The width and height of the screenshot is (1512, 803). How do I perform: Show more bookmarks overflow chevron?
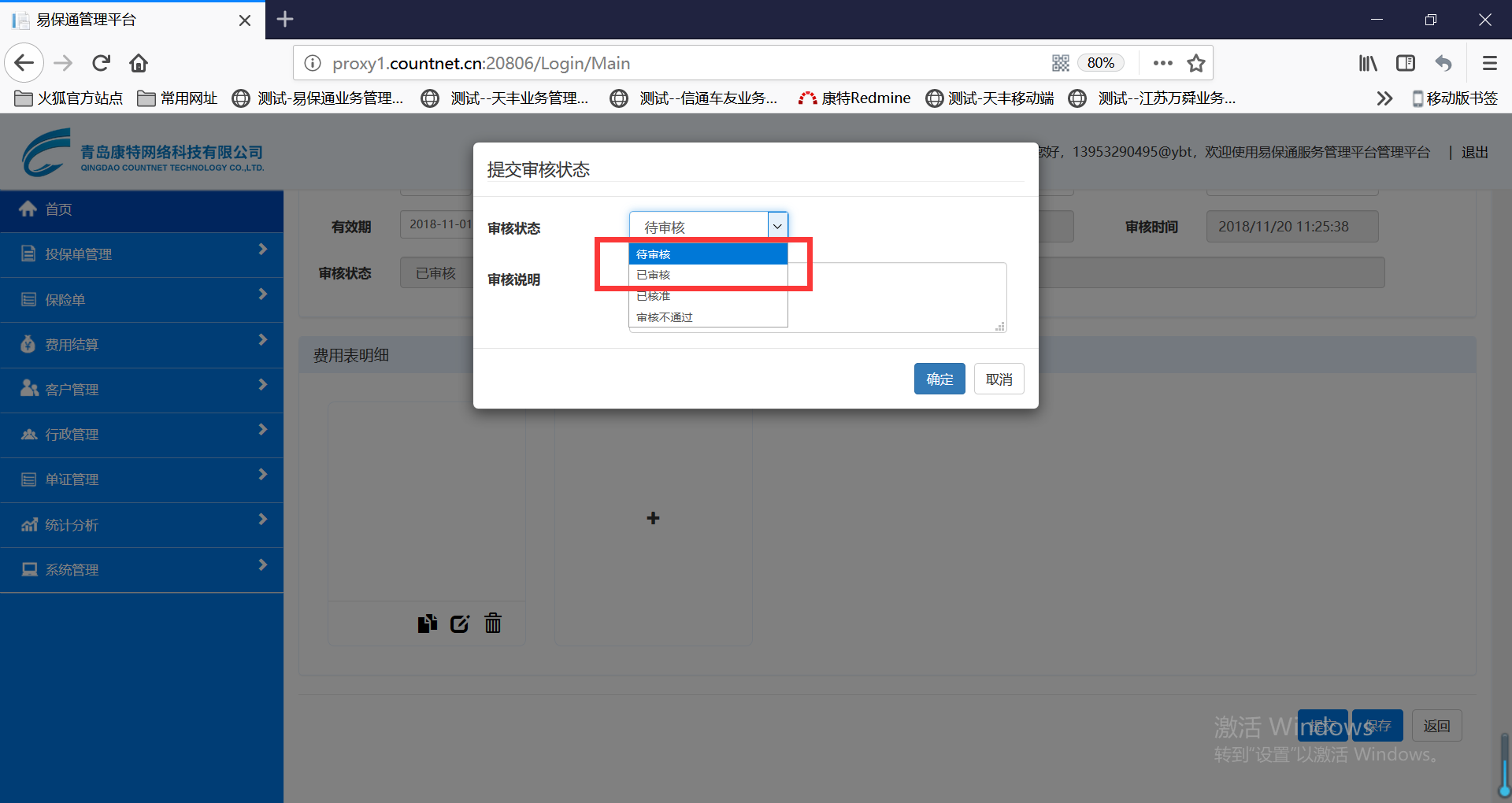point(1384,98)
